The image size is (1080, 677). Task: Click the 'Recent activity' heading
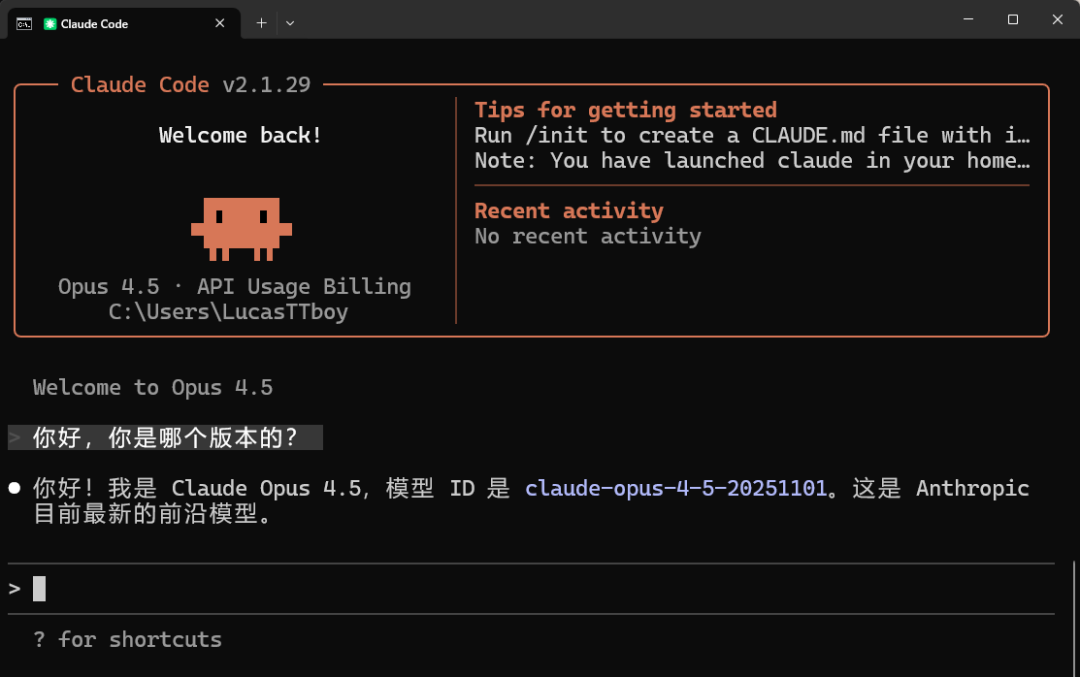[569, 210]
